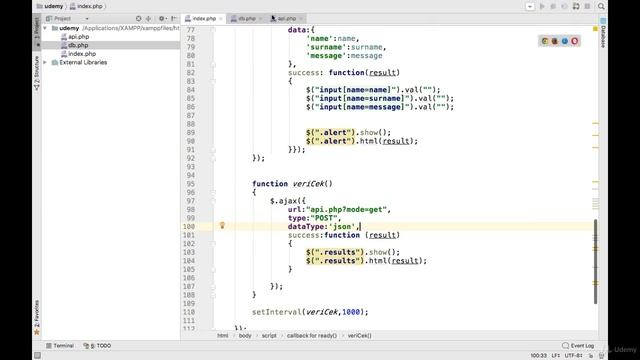Click the callback for ready() breadcrumb
Viewport: 640px width, 360px height.
312,336
